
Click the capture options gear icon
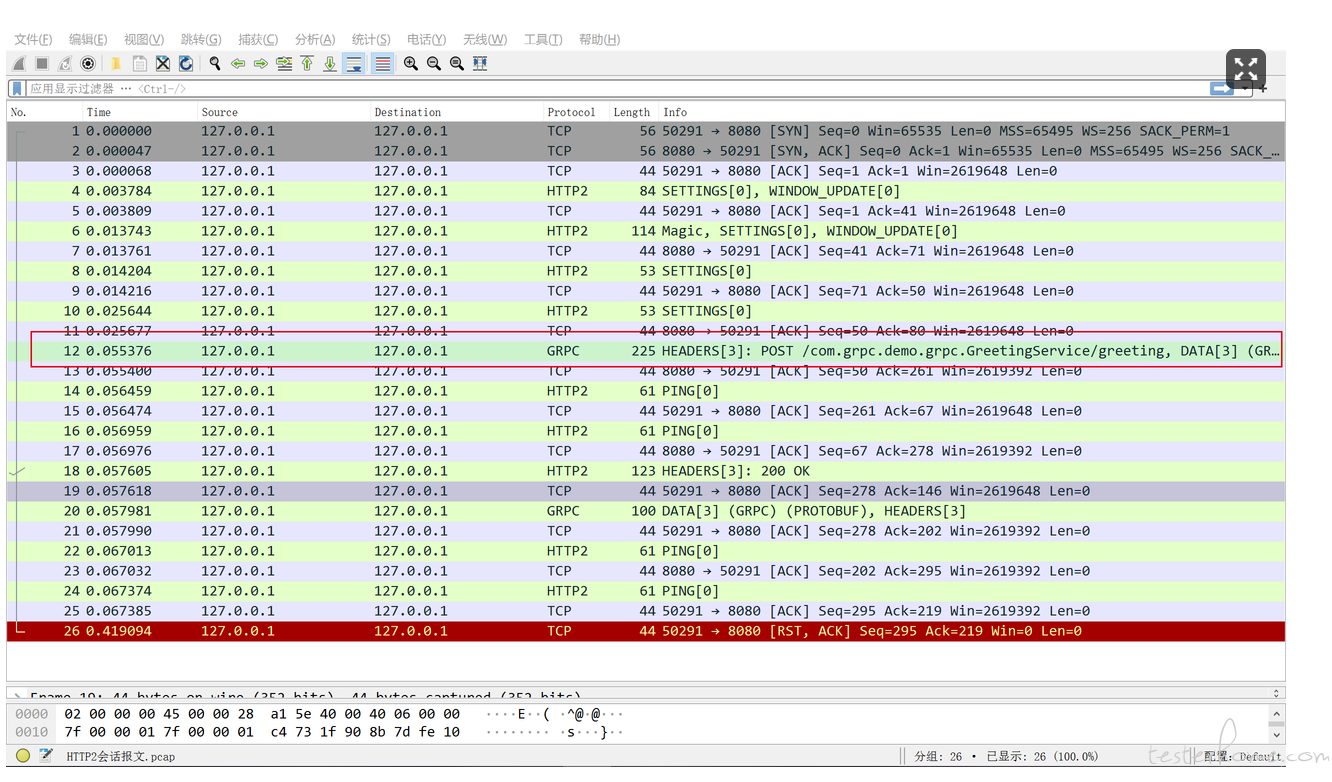point(88,64)
